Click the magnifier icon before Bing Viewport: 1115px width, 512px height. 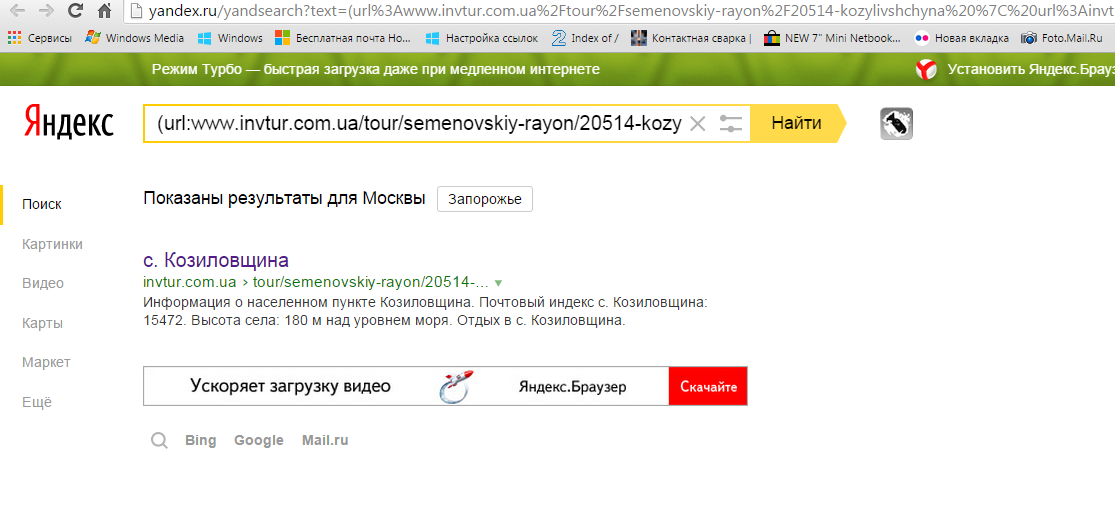[160, 441]
